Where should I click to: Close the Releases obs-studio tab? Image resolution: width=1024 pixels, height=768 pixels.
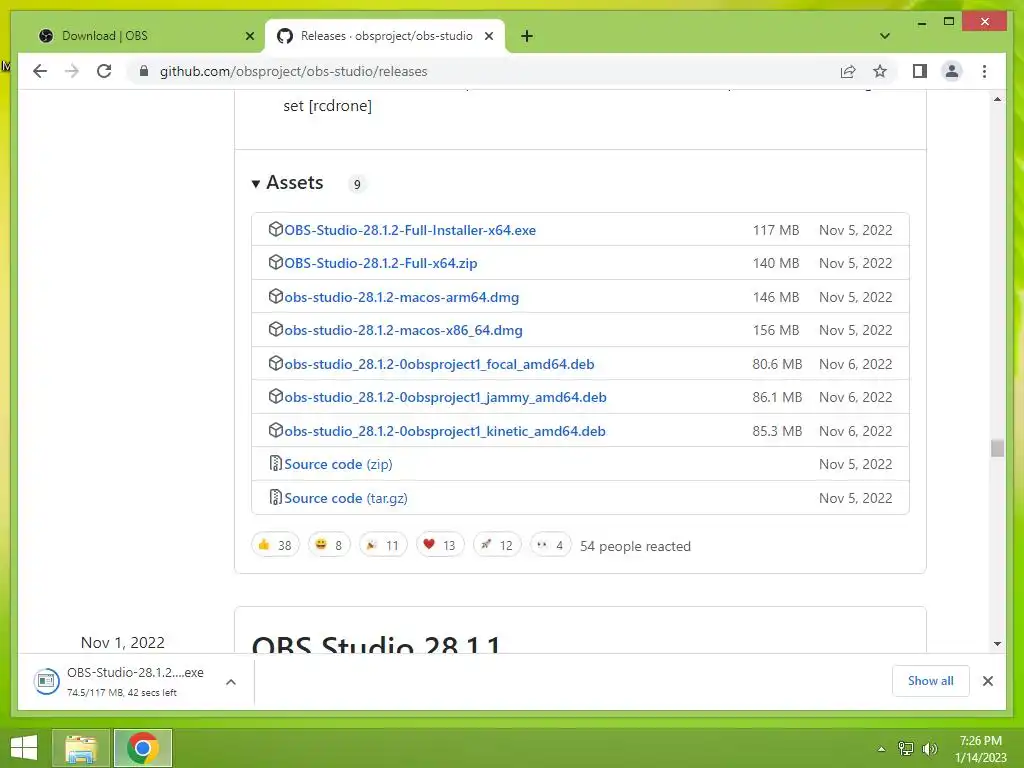pyautogui.click(x=488, y=37)
